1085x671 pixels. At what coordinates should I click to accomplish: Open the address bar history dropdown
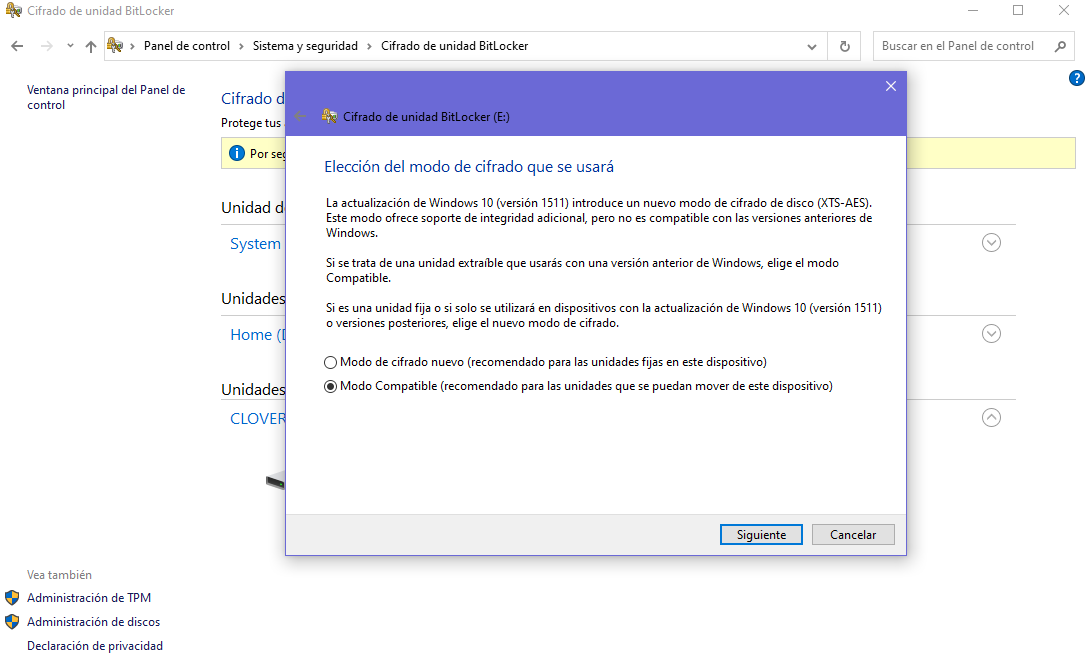[x=812, y=46]
